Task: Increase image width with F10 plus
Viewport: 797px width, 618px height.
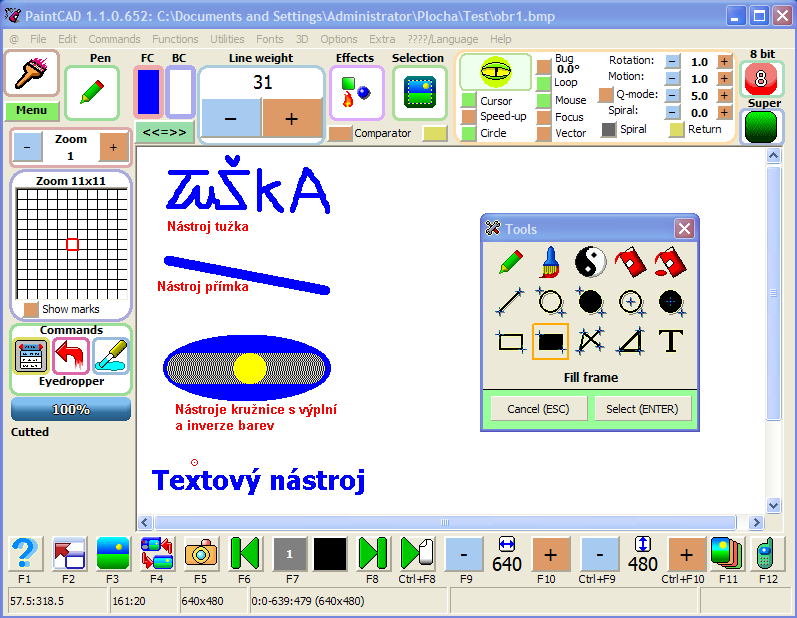Action: (x=550, y=554)
